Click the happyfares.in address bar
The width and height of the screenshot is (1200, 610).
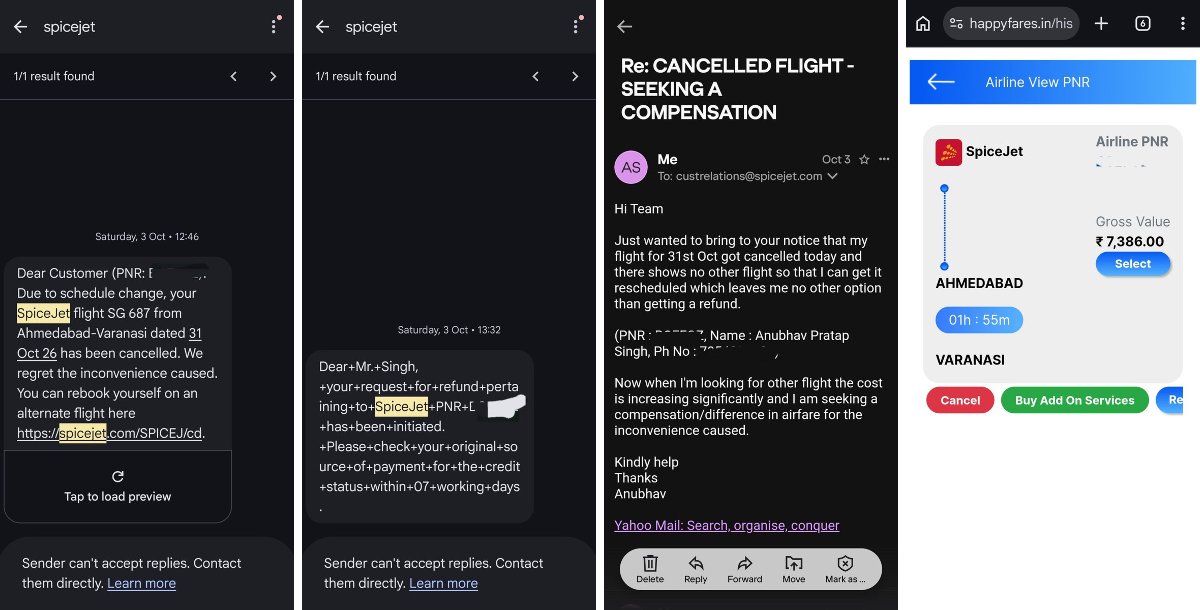[1011, 24]
